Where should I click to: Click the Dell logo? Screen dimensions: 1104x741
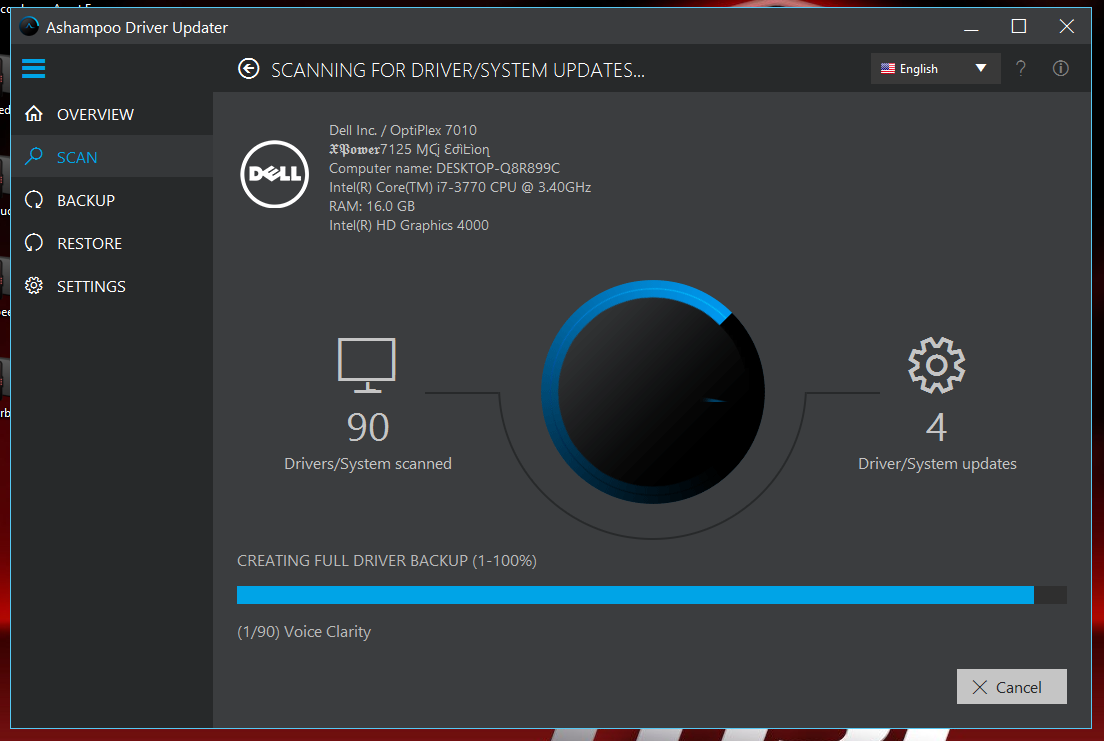tap(275, 174)
